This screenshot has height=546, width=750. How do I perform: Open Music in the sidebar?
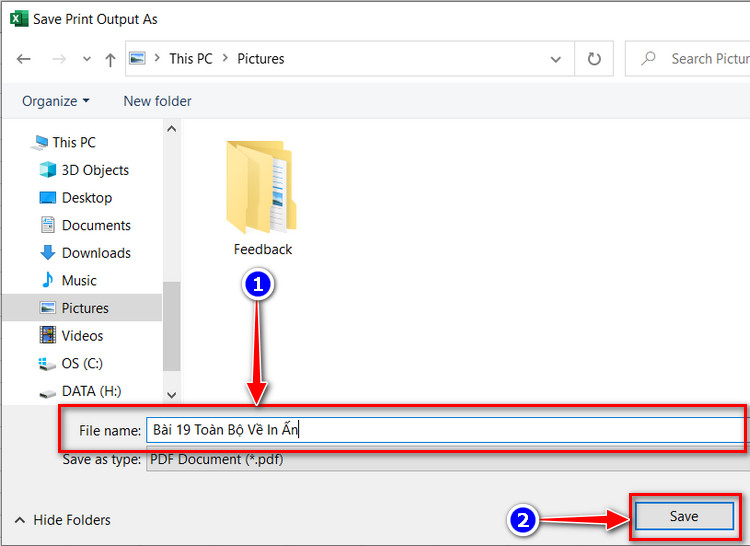[x=79, y=280]
